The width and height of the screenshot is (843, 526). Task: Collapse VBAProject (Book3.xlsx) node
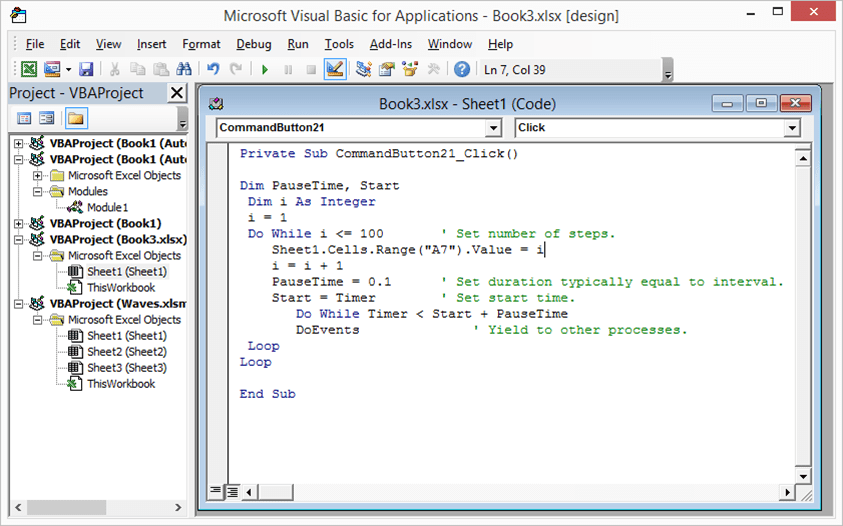pos(18,240)
